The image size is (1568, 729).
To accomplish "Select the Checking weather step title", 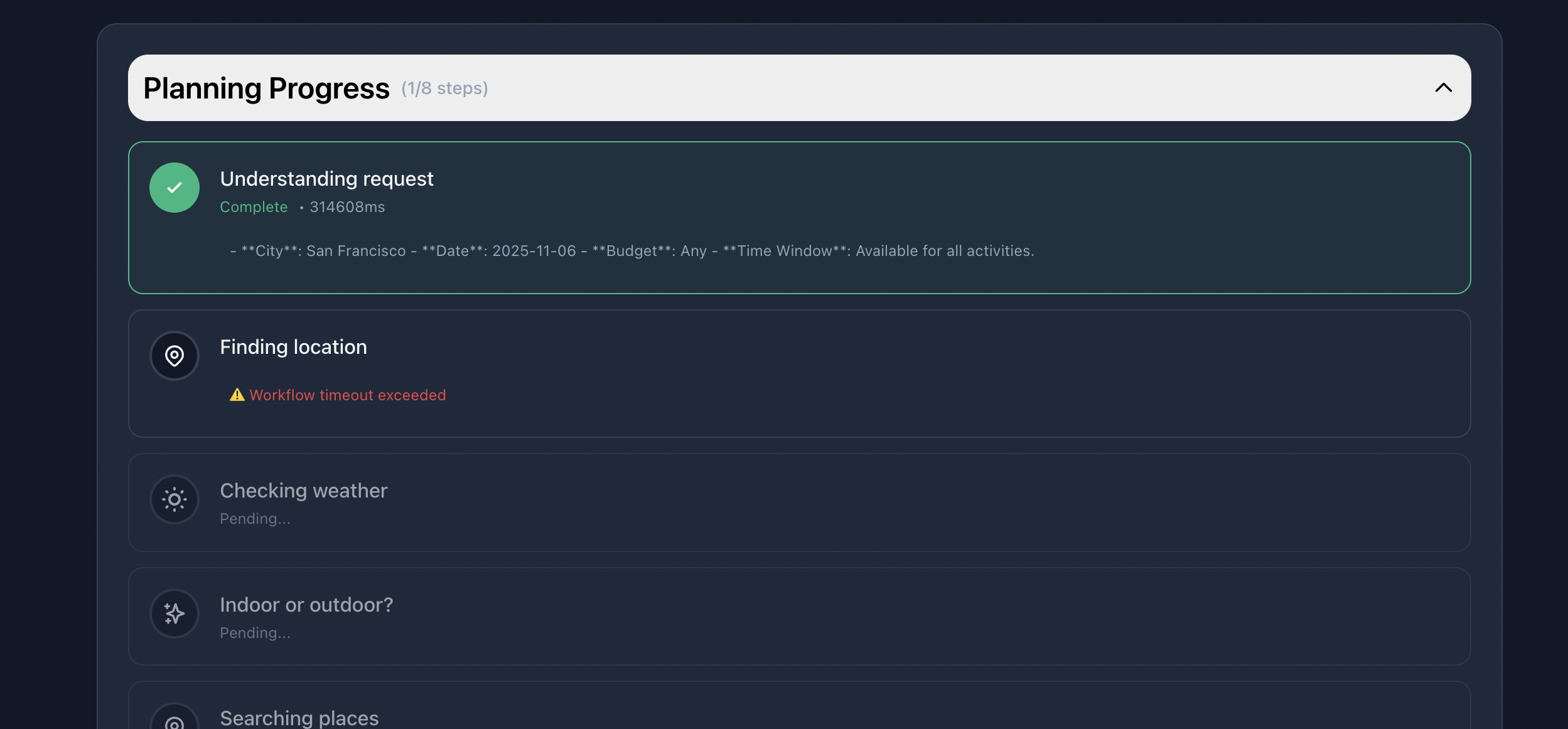I will (x=303, y=491).
